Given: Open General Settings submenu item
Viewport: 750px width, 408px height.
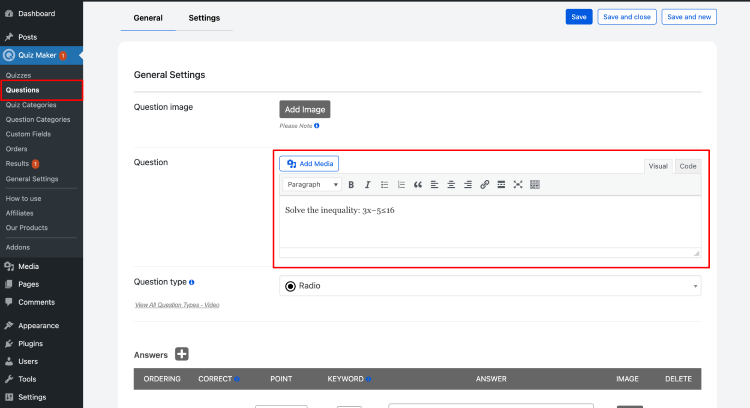Looking at the screenshot, I should pyautogui.click(x=32, y=179).
